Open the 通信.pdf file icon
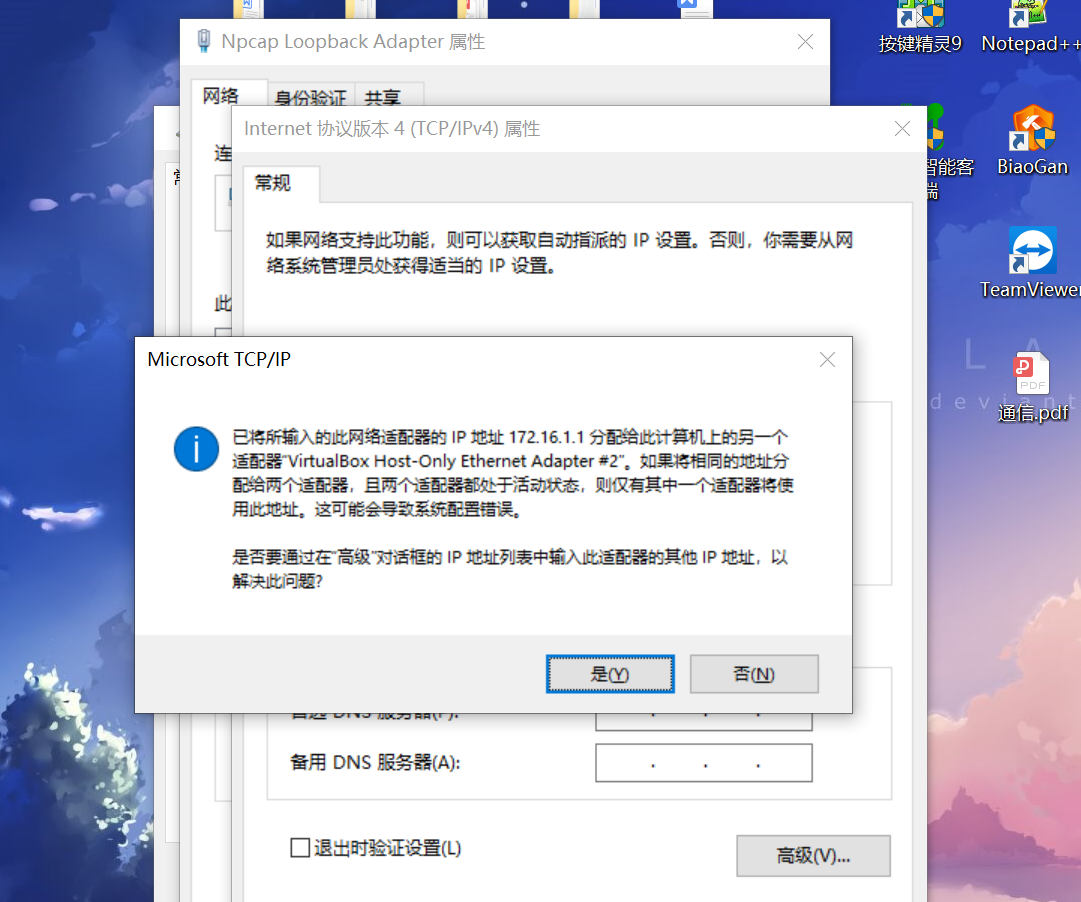The height and width of the screenshot is (902, 1081). pos(1032,386)
